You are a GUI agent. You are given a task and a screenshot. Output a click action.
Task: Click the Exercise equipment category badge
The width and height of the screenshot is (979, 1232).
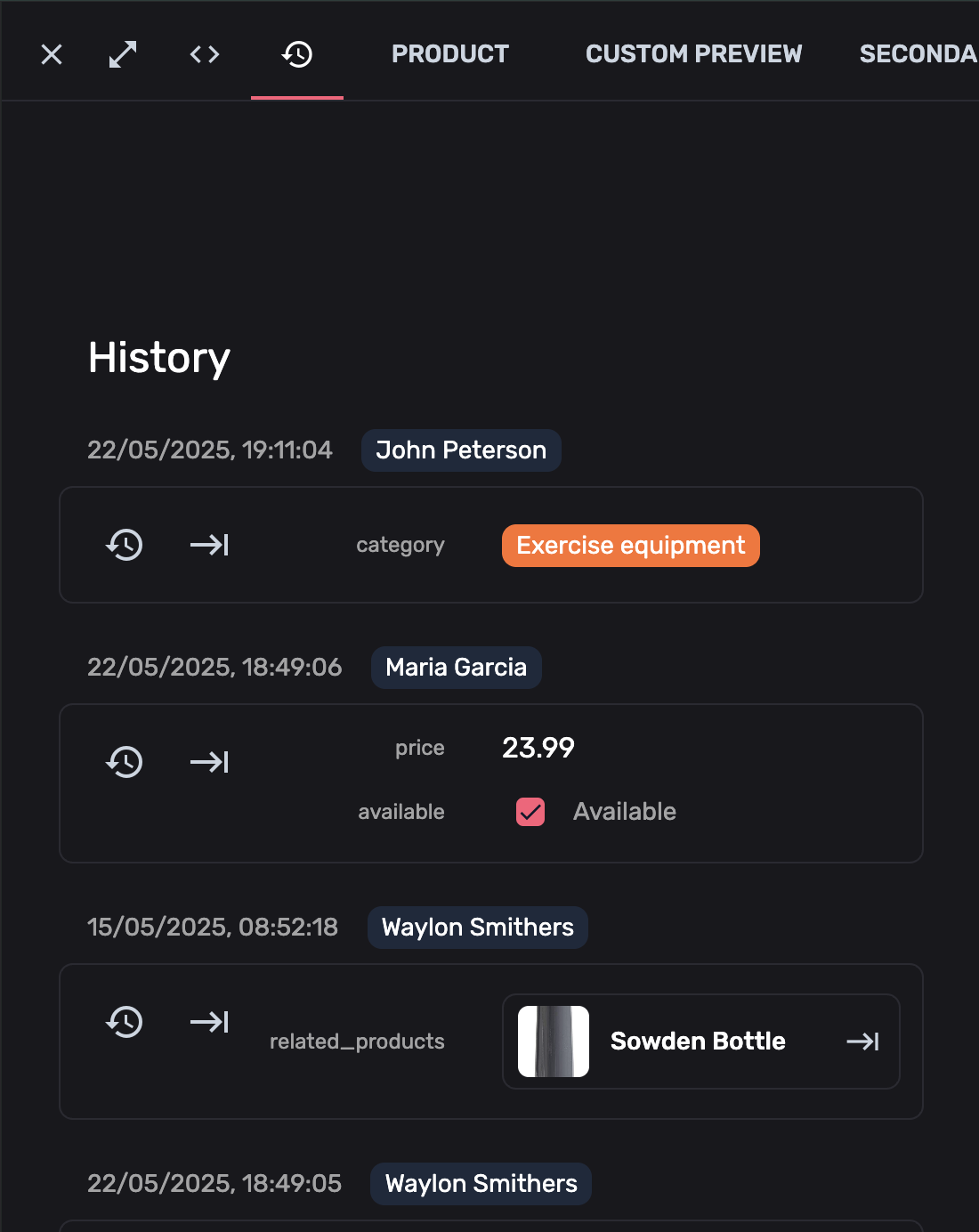630,545
